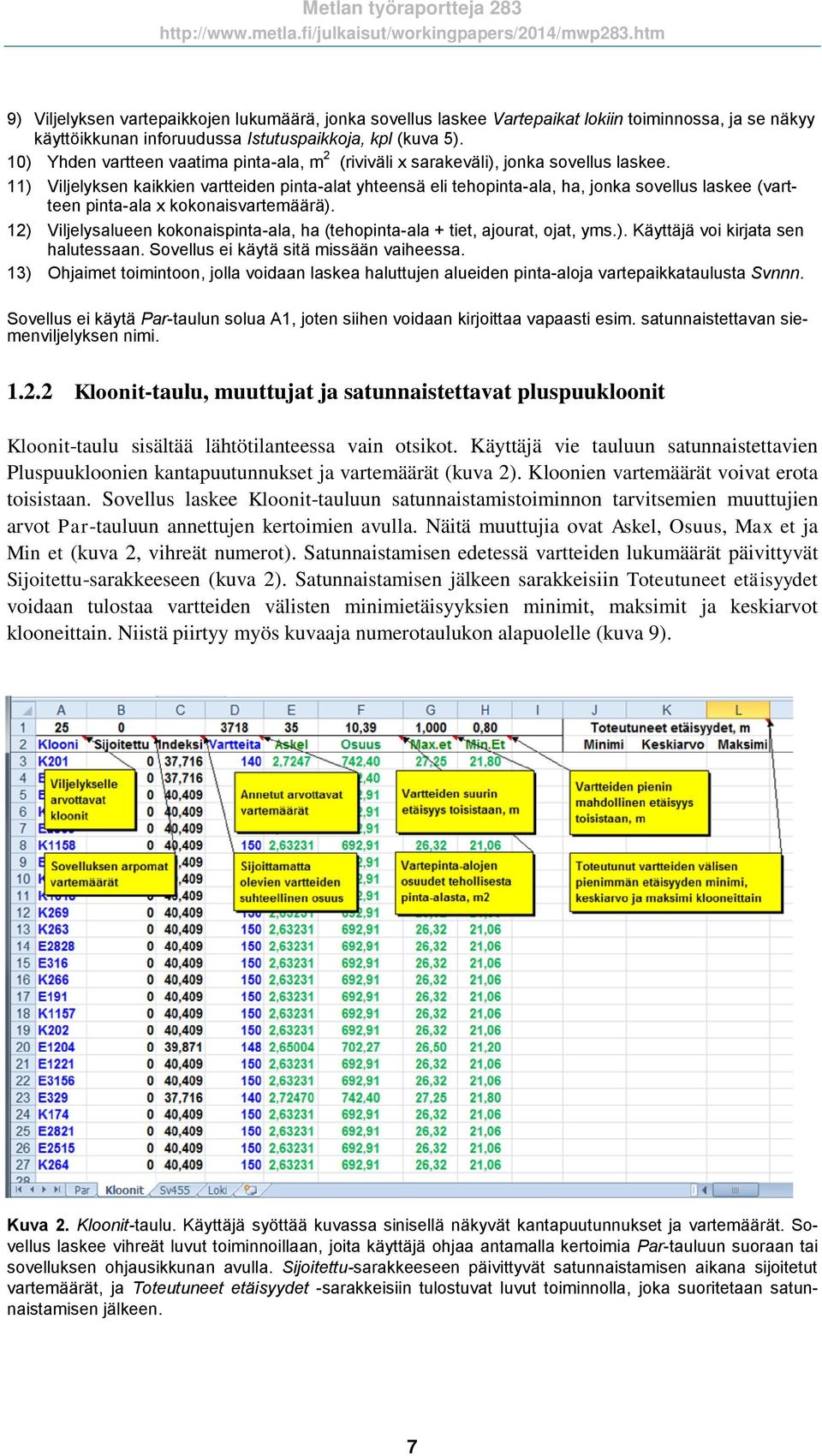Click the clone cell 'E2515'

coord(61,1148)
